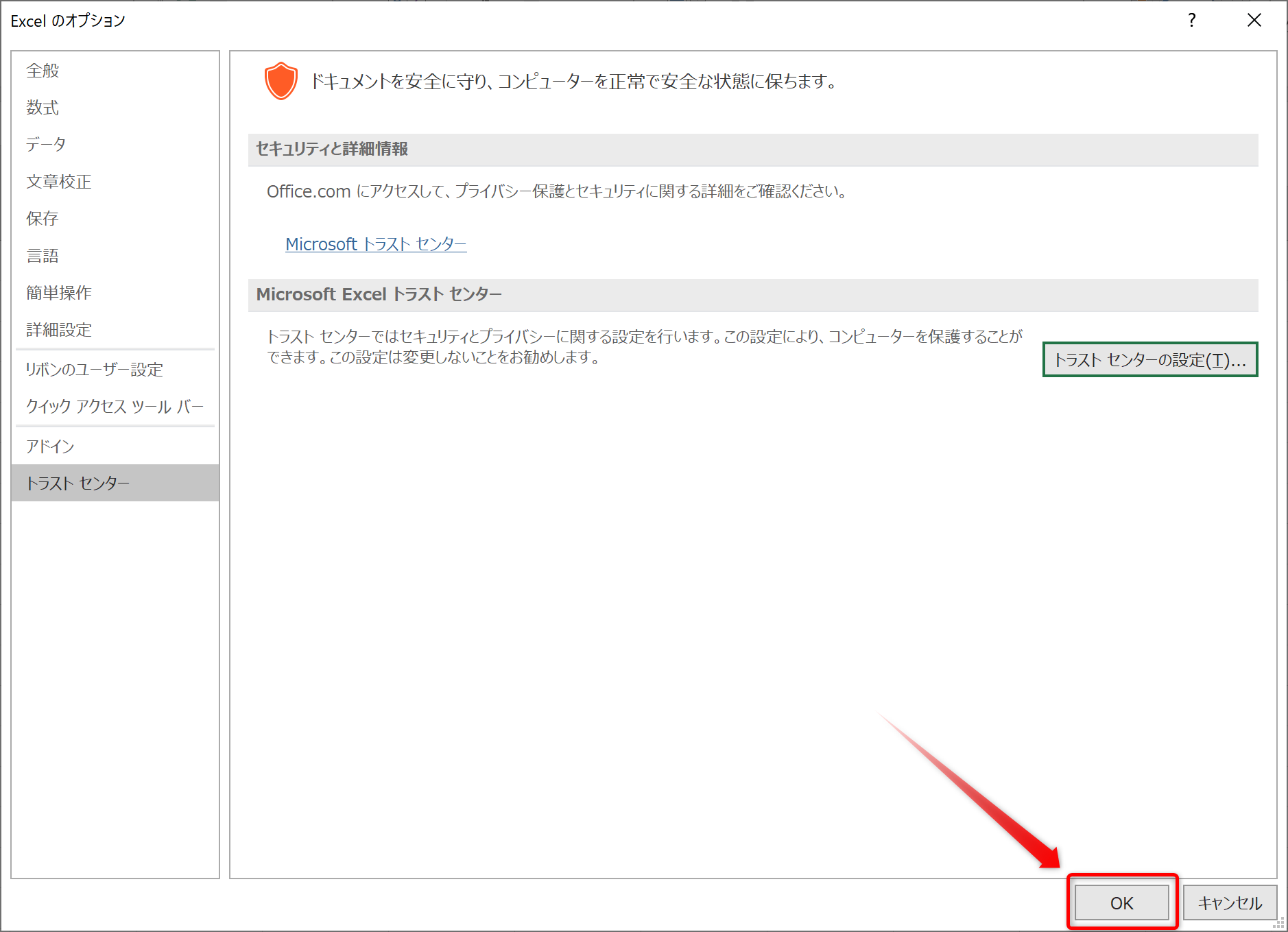
Task: Select 数式 in the sidebar
Action: tap(115, 108)
